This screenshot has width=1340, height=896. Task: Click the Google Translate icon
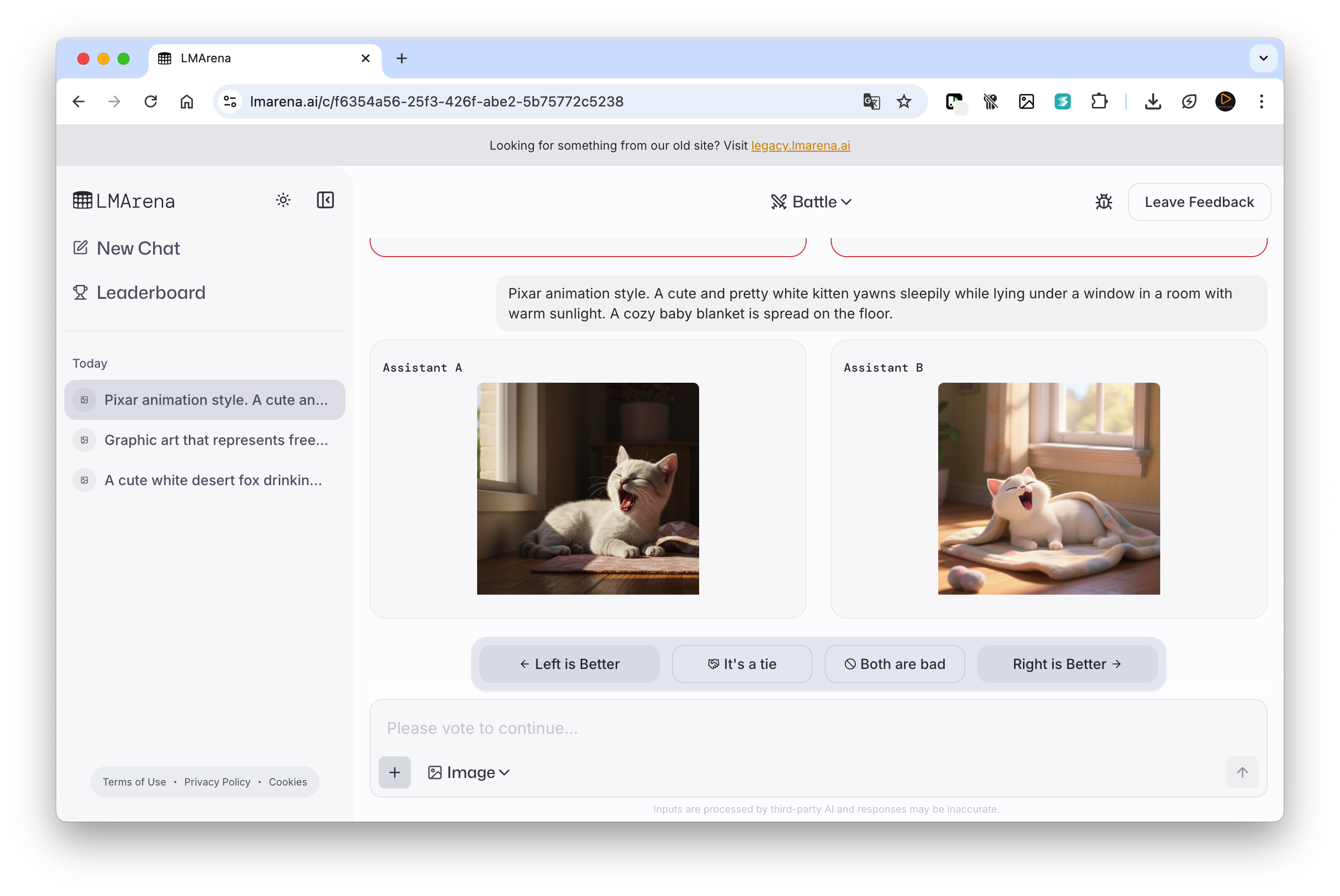(x=871, y=102)
